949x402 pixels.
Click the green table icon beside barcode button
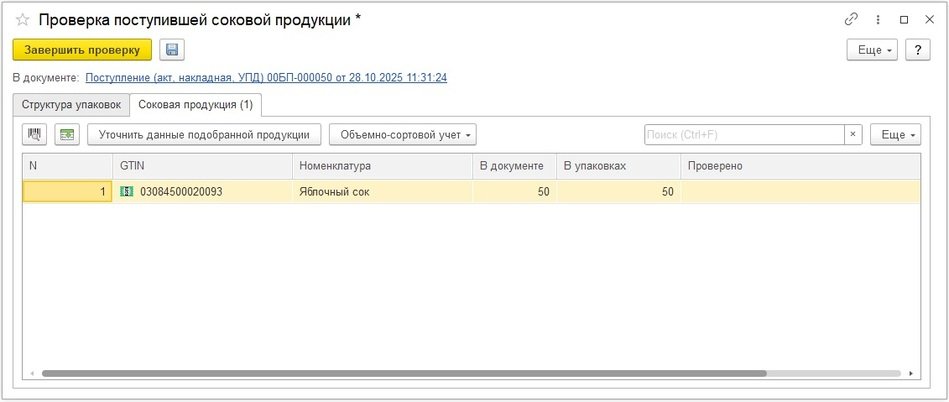pos(67,135)
